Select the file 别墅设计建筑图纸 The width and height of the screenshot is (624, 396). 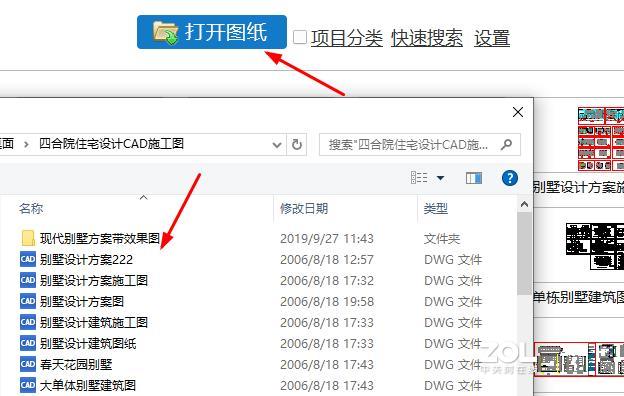pyautogui.click(x=88, y=343)
